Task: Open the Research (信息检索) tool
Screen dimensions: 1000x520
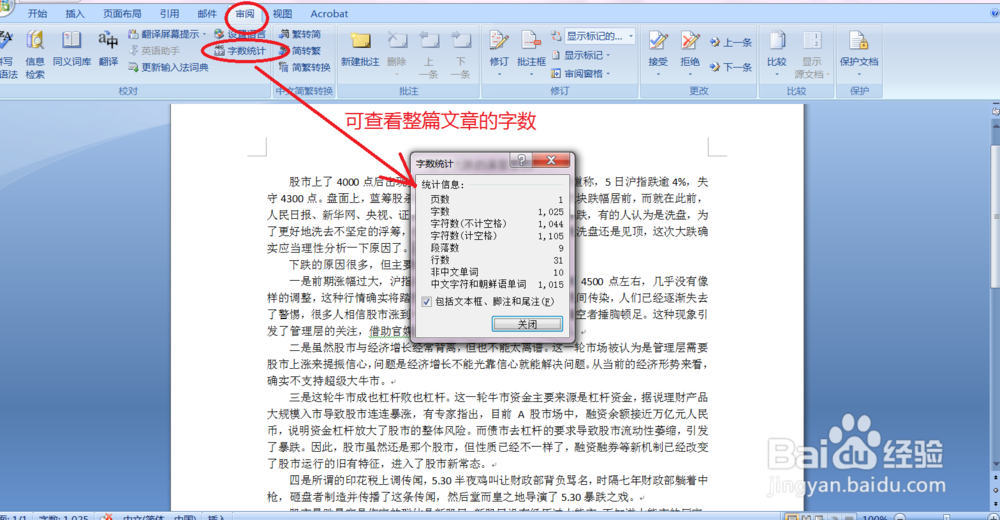Action: (34, 54)
